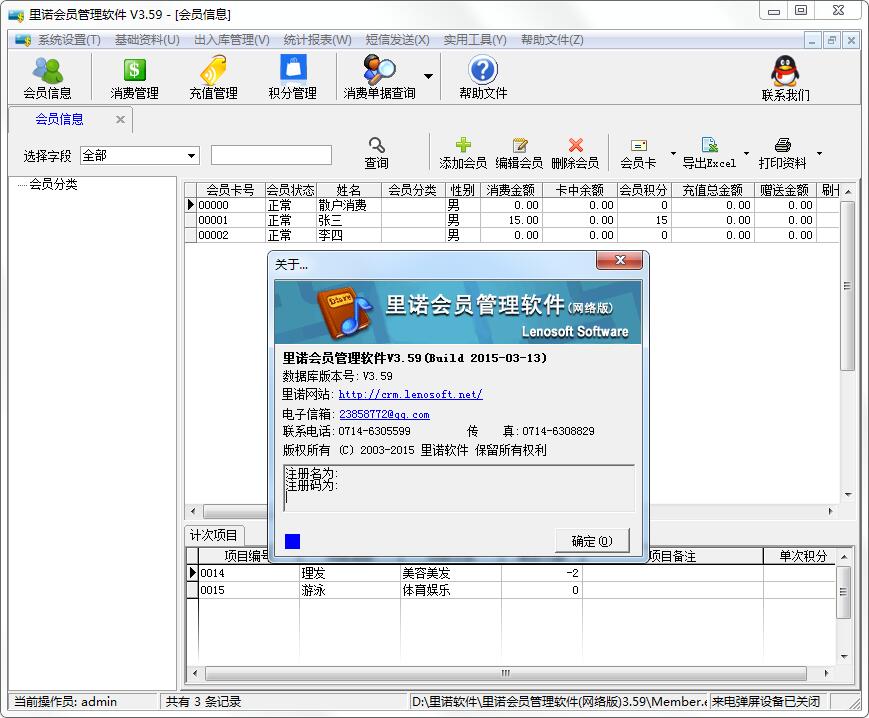The image size is (869, 718).
Task: Click the 会员积分 column header
Action: click(643, 190)
